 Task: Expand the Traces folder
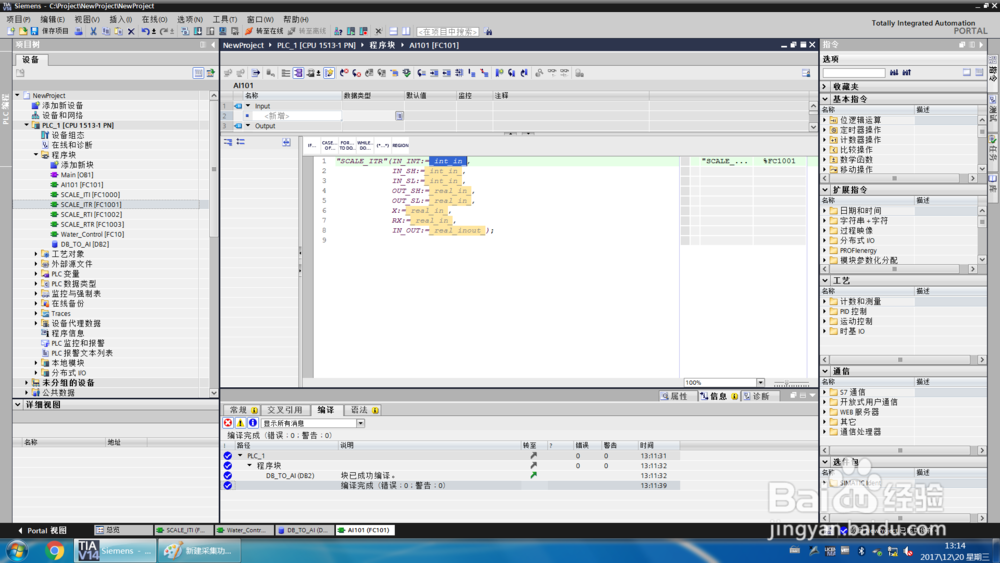pyautogui.click(x=36, y=313)
